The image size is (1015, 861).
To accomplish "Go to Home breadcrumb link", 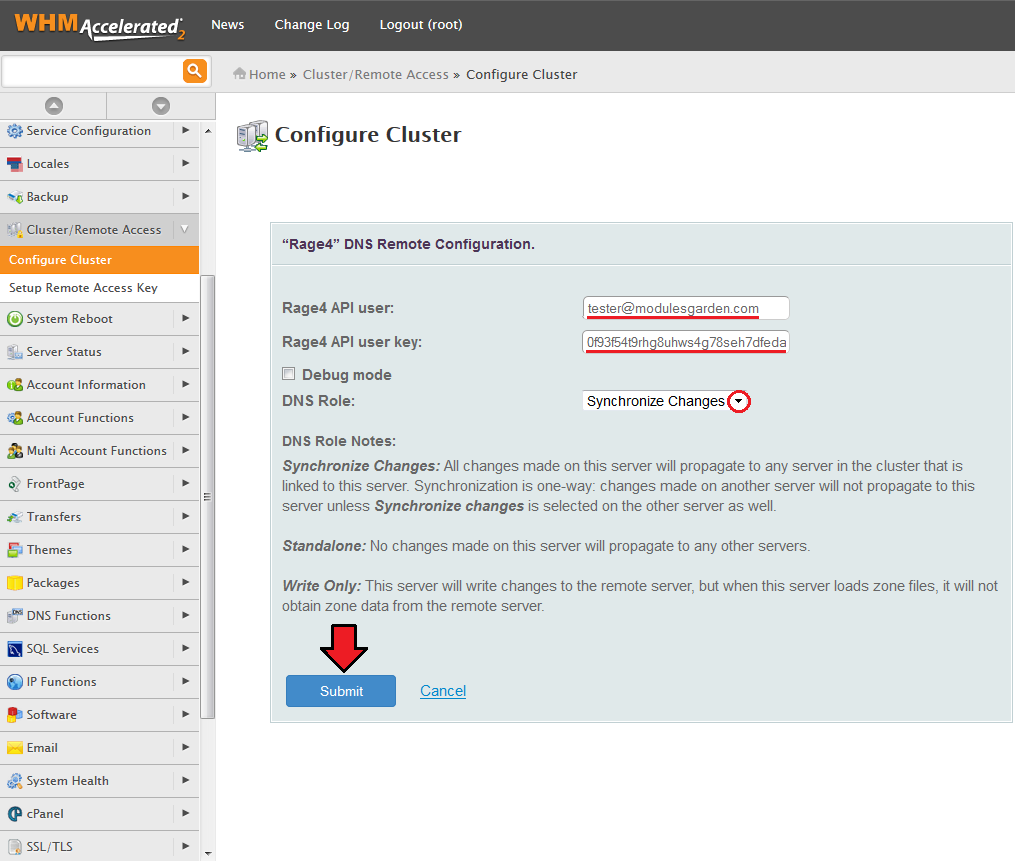I will click(267, 74).
